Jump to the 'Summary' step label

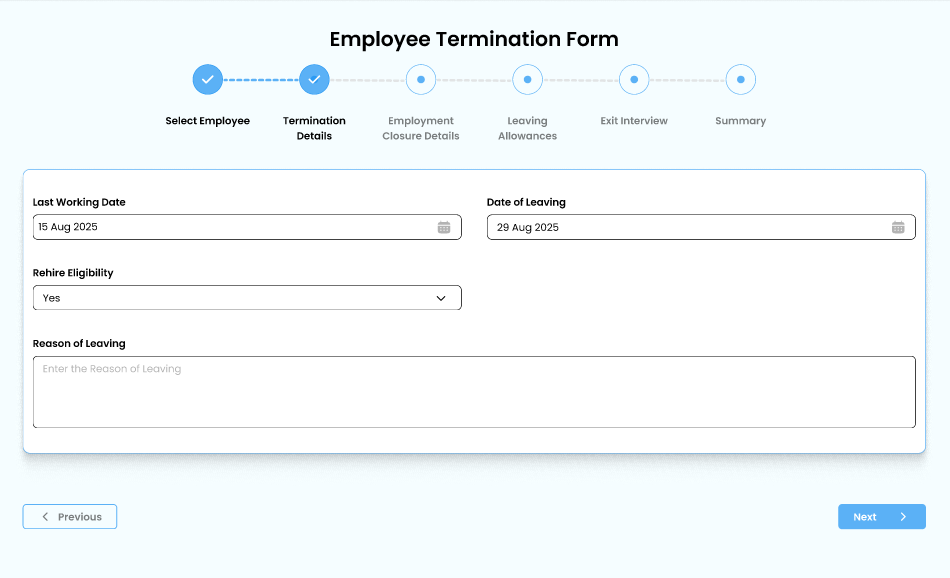pyautogui.click(x=740, y=121)
